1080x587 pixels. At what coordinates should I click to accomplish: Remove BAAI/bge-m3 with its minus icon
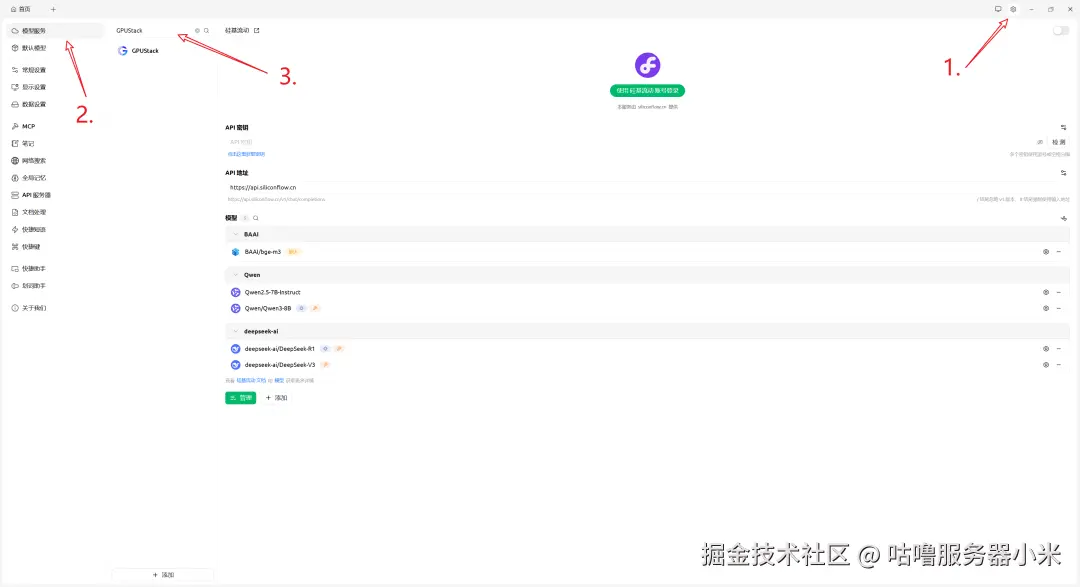[x=1059, y=252]
